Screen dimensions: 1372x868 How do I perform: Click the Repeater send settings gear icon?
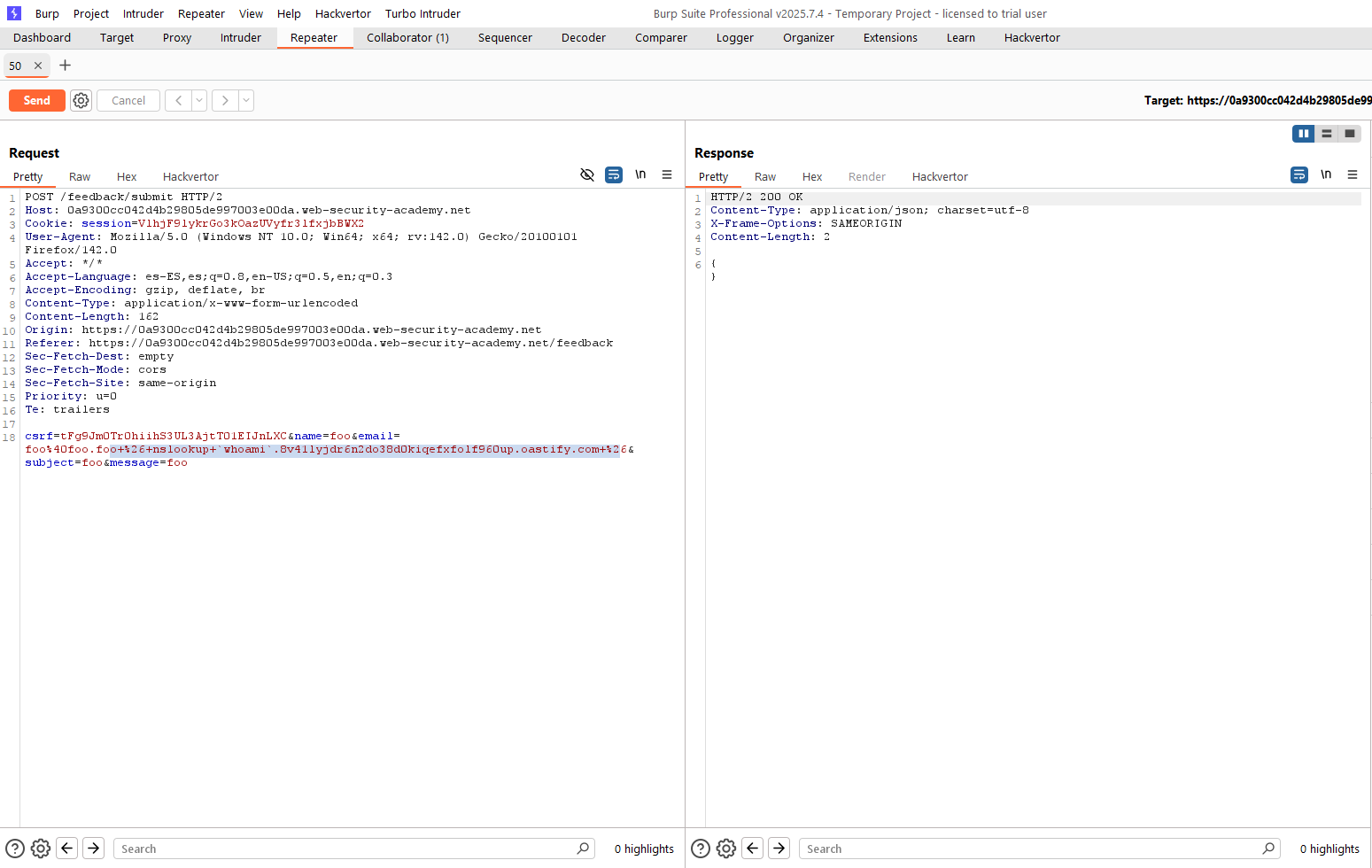coord(81,101)
